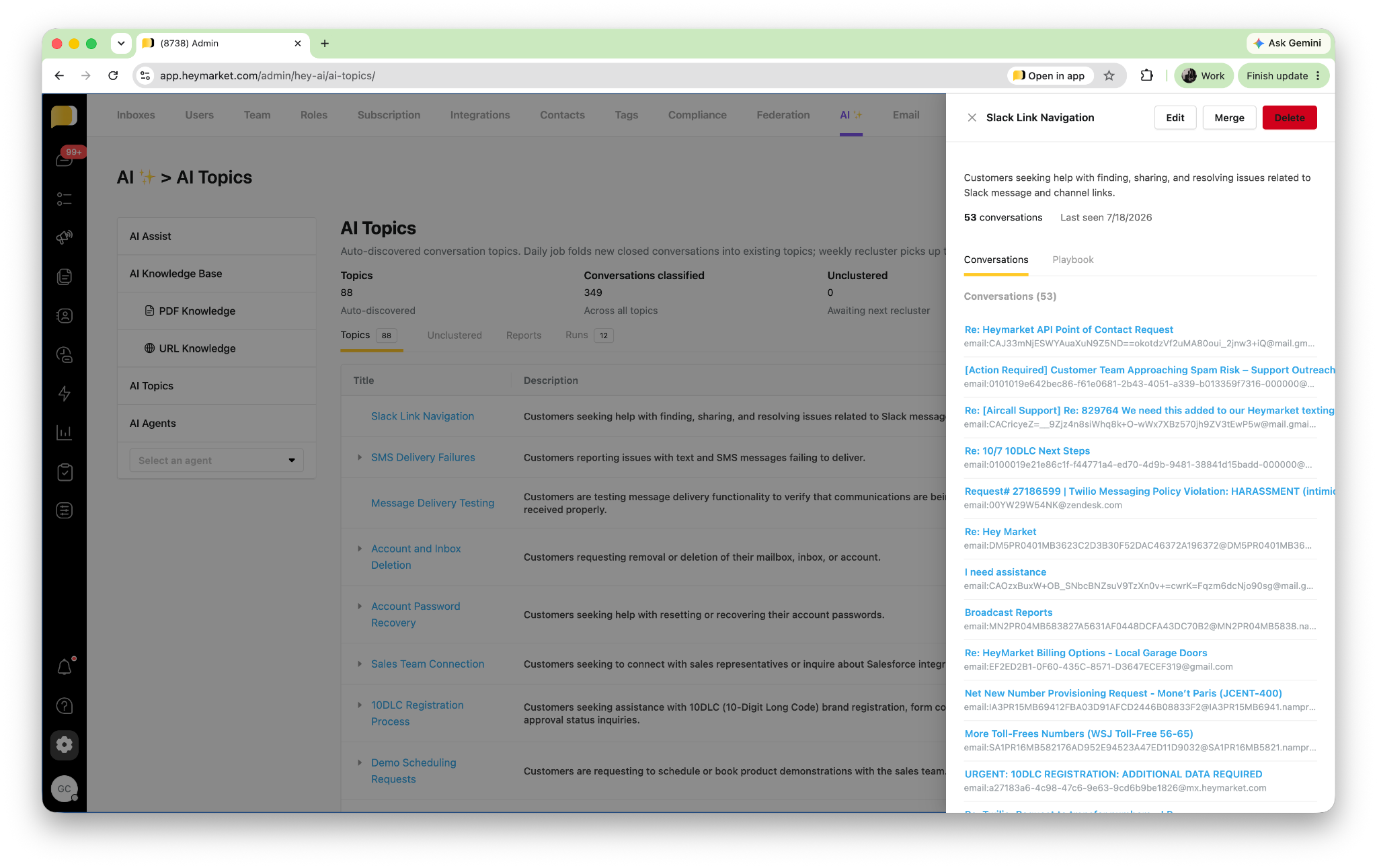Click the red Delete button
The height and width of the screenshot is (868, 1377).
pyautogui.click(x=1290, y=118)
